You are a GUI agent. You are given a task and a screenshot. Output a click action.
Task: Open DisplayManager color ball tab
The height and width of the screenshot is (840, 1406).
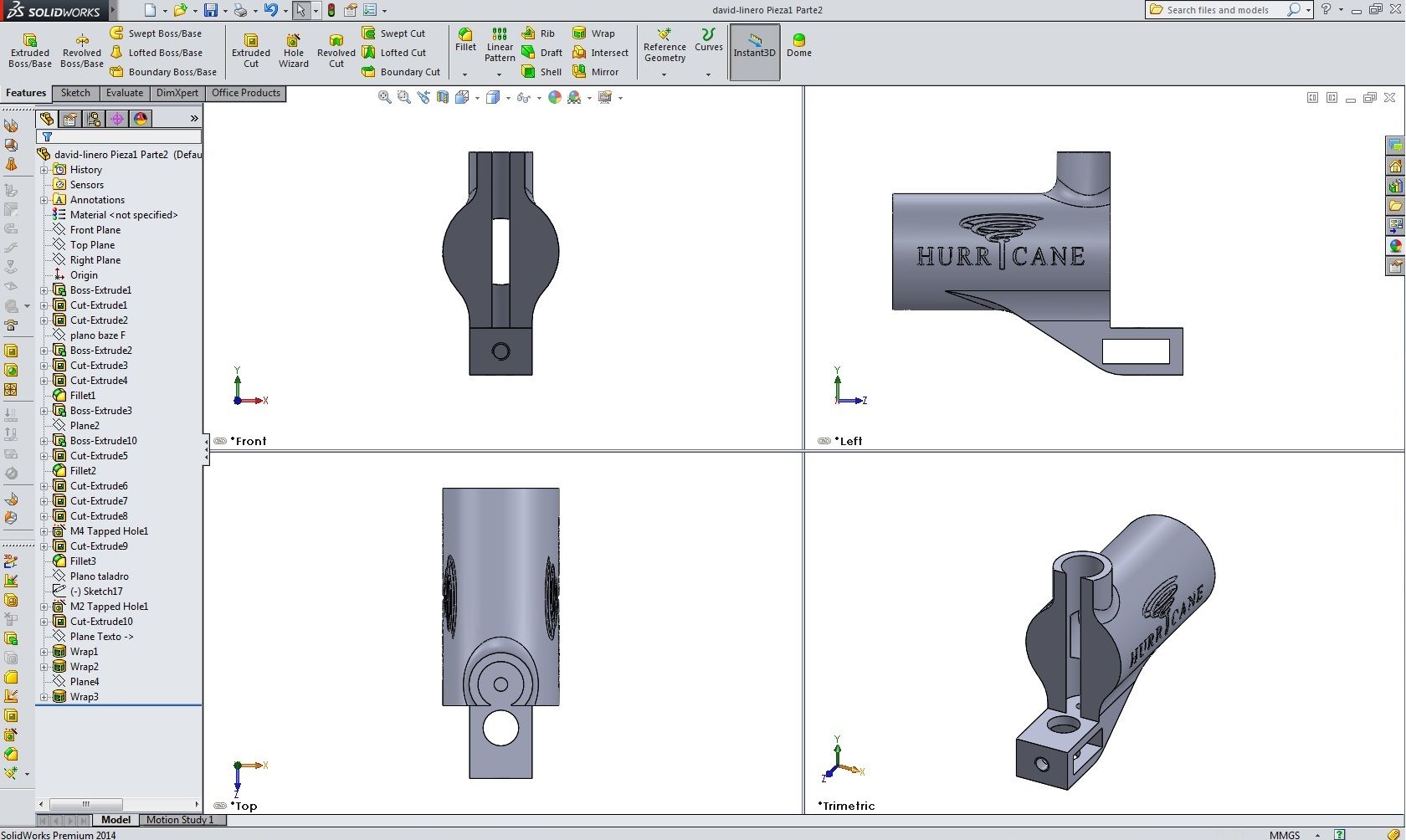(141, 119)
